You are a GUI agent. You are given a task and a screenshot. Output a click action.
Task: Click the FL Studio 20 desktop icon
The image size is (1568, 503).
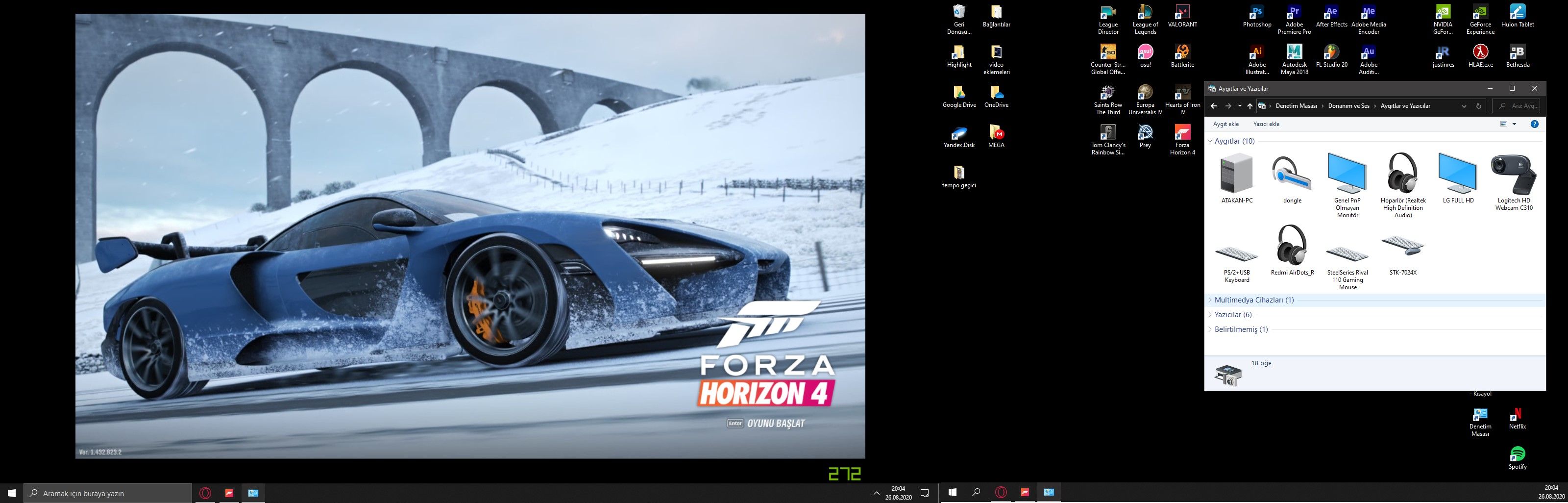click(1331, 57)
